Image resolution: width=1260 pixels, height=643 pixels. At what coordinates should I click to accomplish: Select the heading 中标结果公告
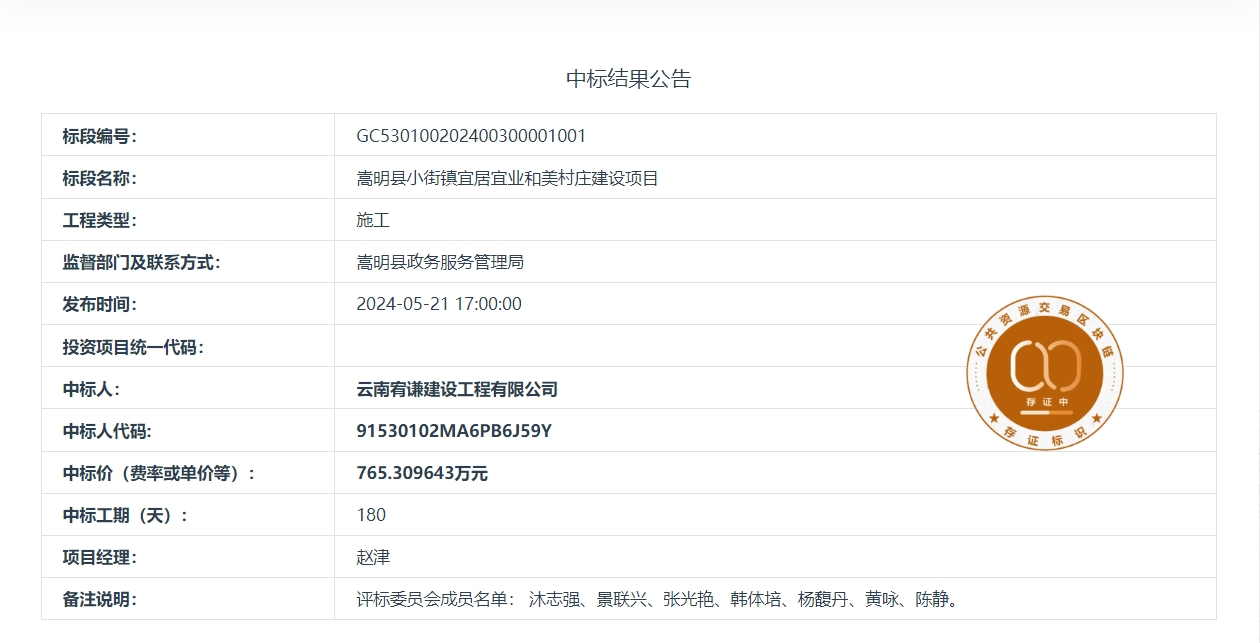pyautogui.click(x=629, y=79)
